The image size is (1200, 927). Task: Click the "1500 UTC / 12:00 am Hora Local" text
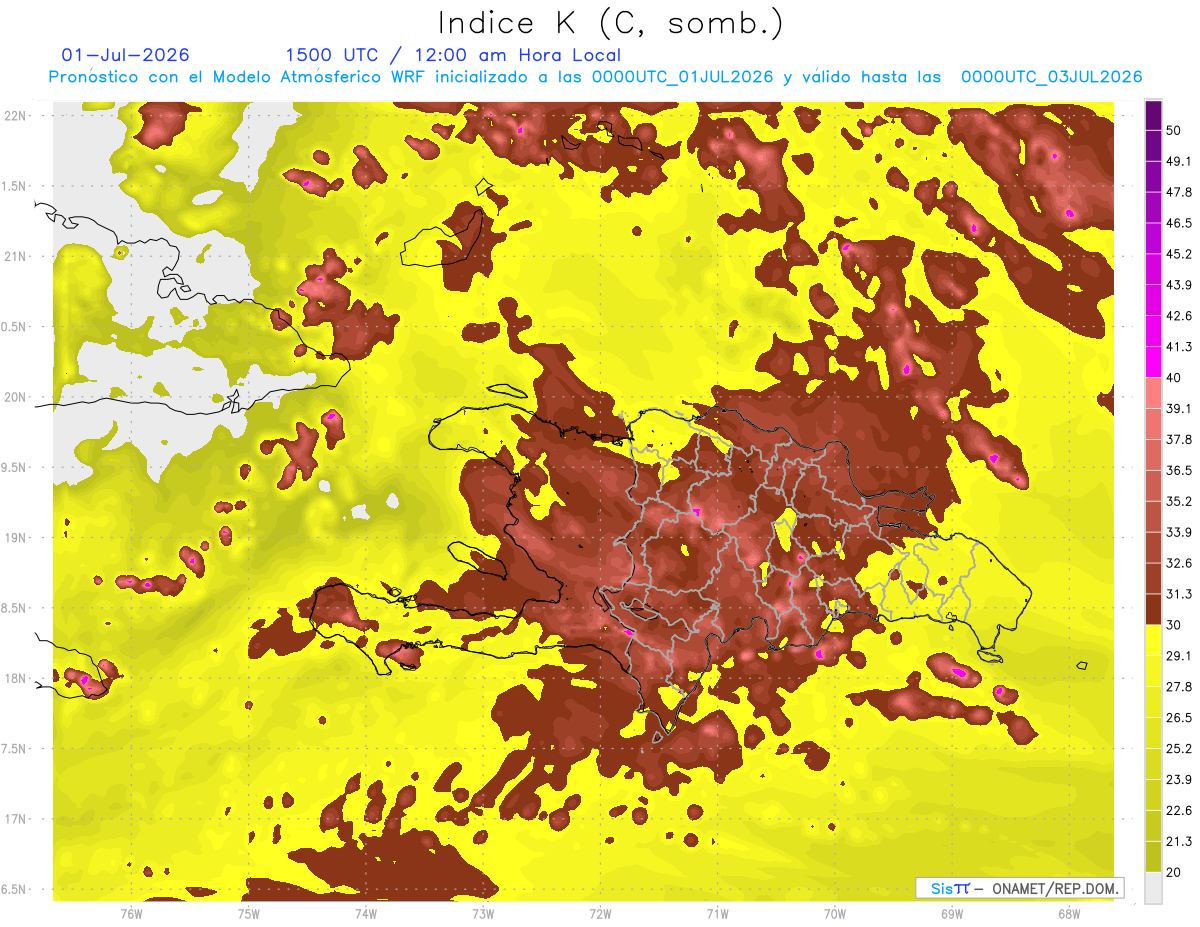pyautogui.click(x=453, y=55)
